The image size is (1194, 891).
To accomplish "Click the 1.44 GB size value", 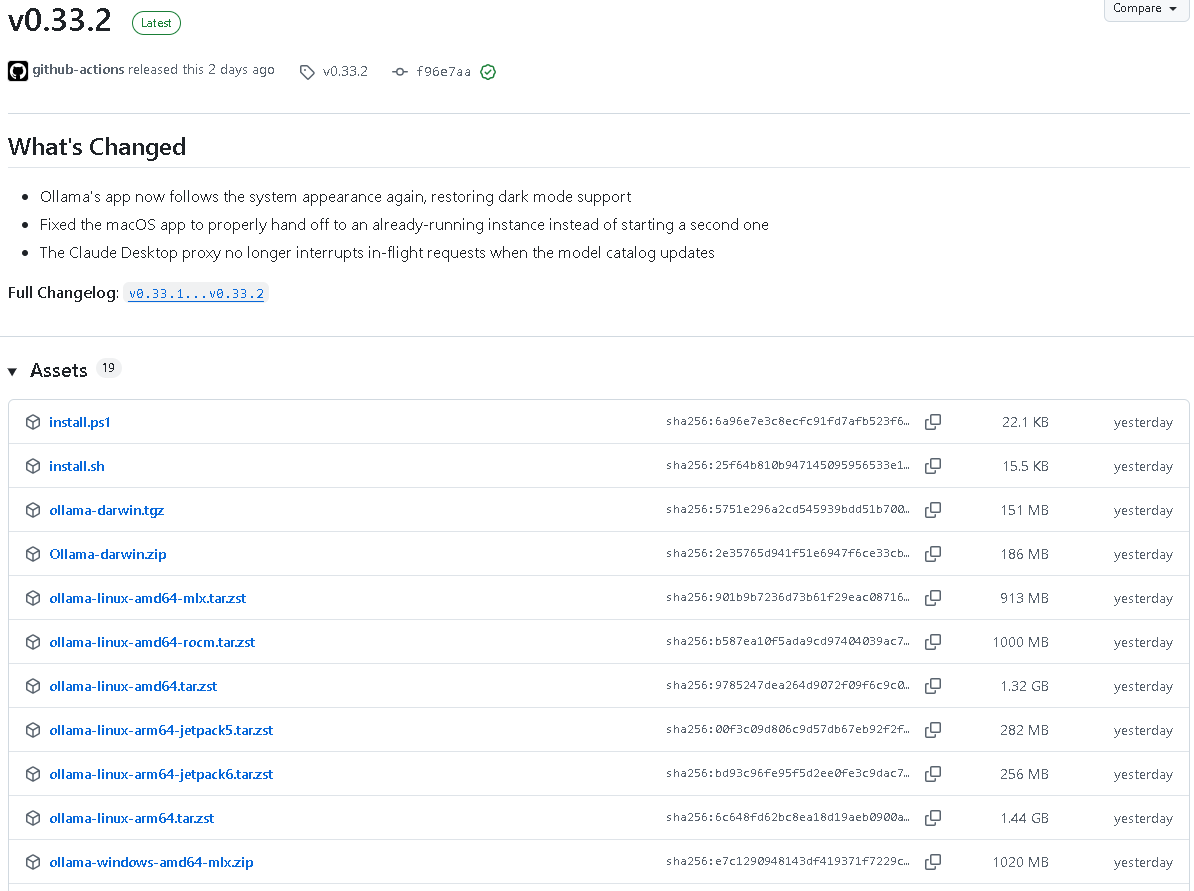I will (x=1024, y=818).
